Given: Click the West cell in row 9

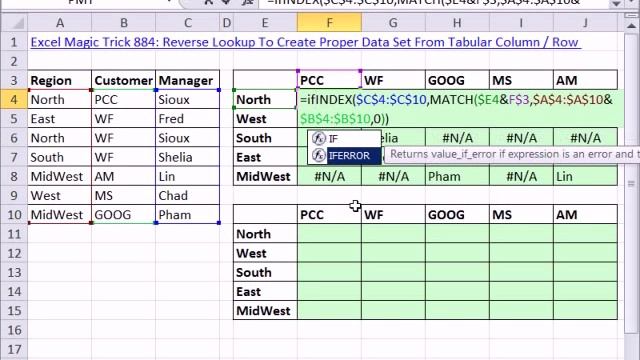Looking at the screenshot, I should tap(60, 196).
